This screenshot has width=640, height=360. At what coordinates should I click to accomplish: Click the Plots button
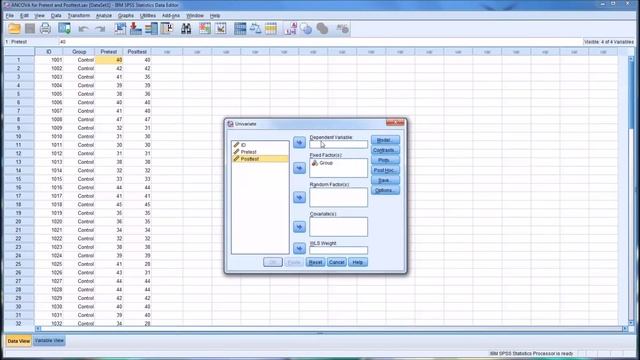click(385, 160)
